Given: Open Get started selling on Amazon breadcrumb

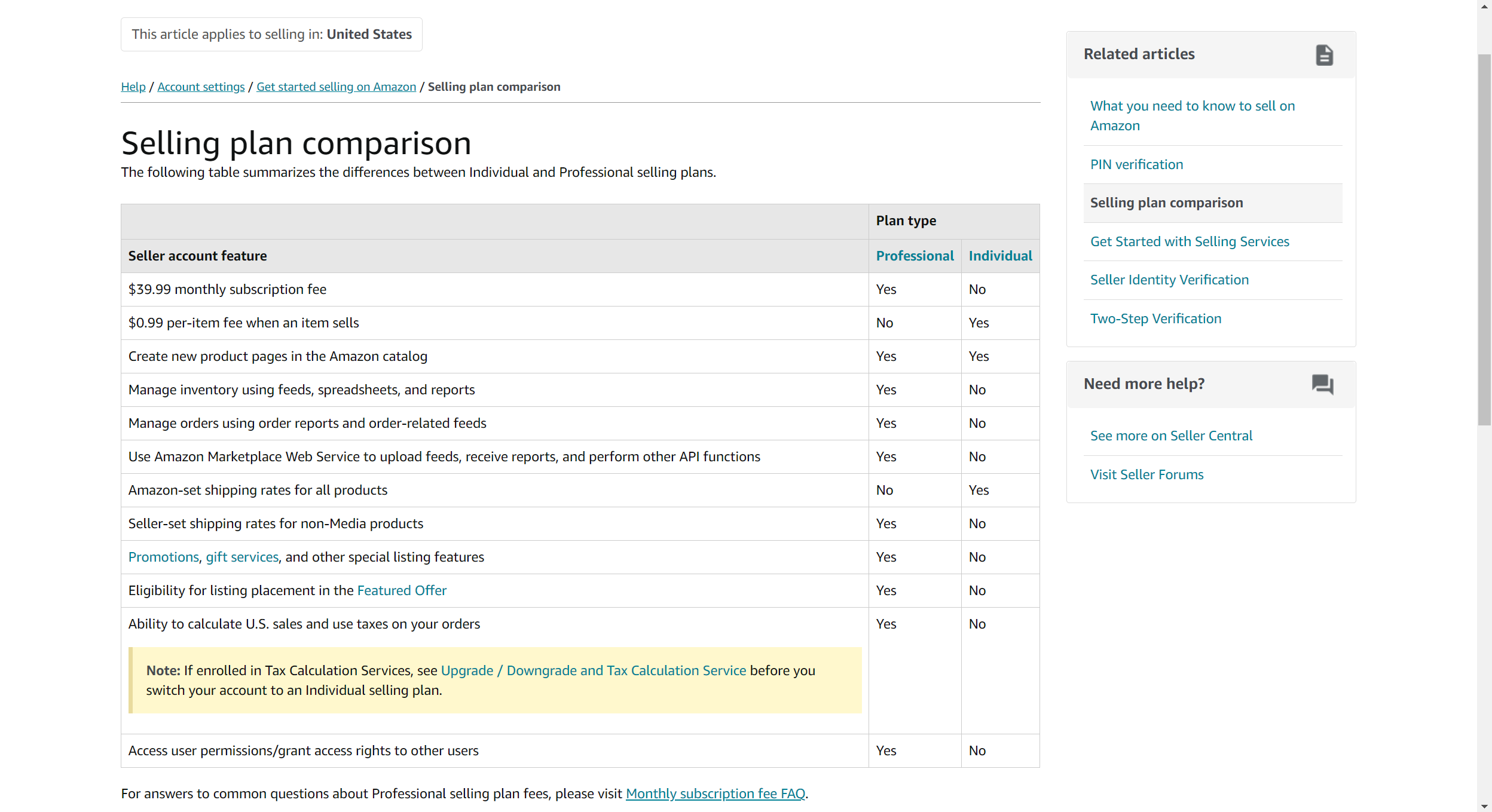Looking at the screenshot, I should tap(336, 87).
